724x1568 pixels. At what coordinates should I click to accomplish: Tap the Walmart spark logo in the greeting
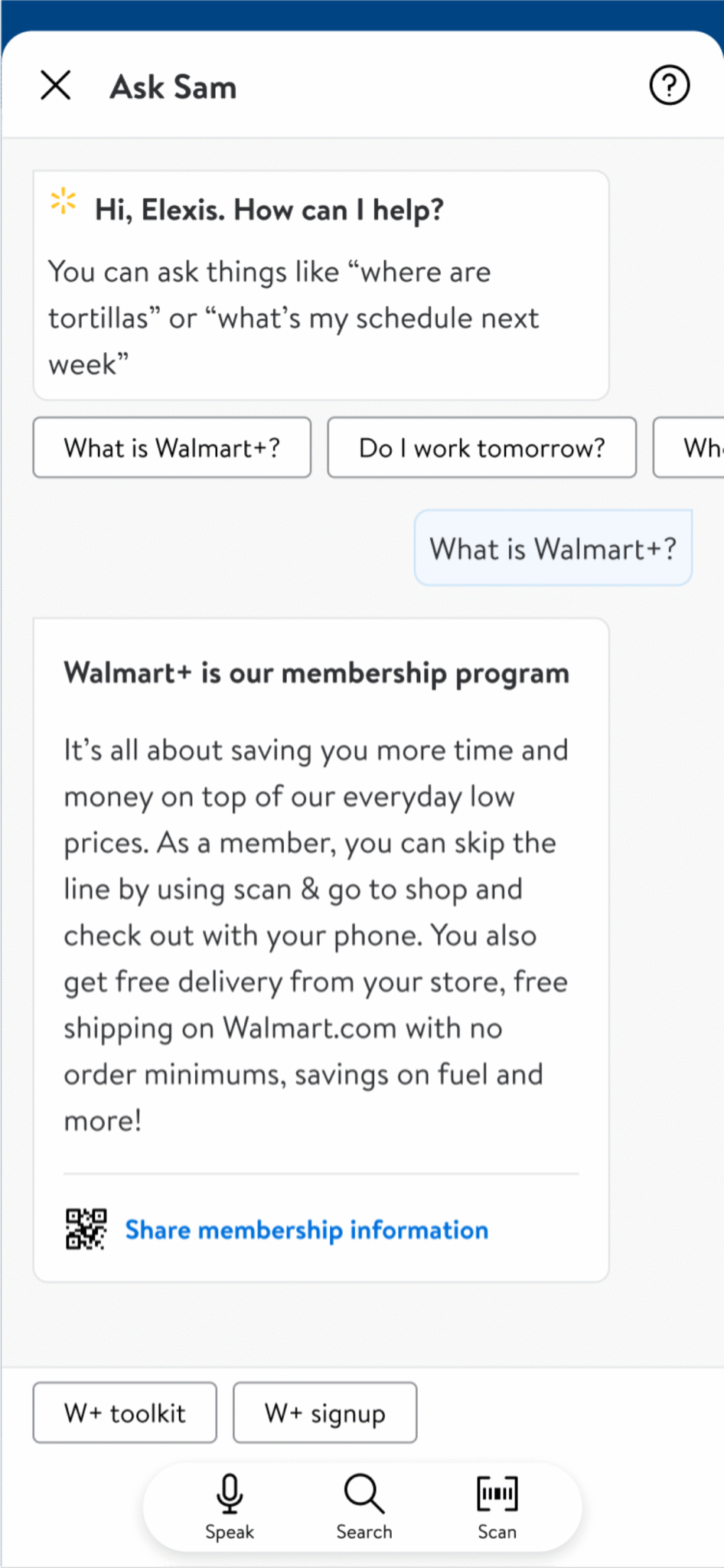[62, 201]
